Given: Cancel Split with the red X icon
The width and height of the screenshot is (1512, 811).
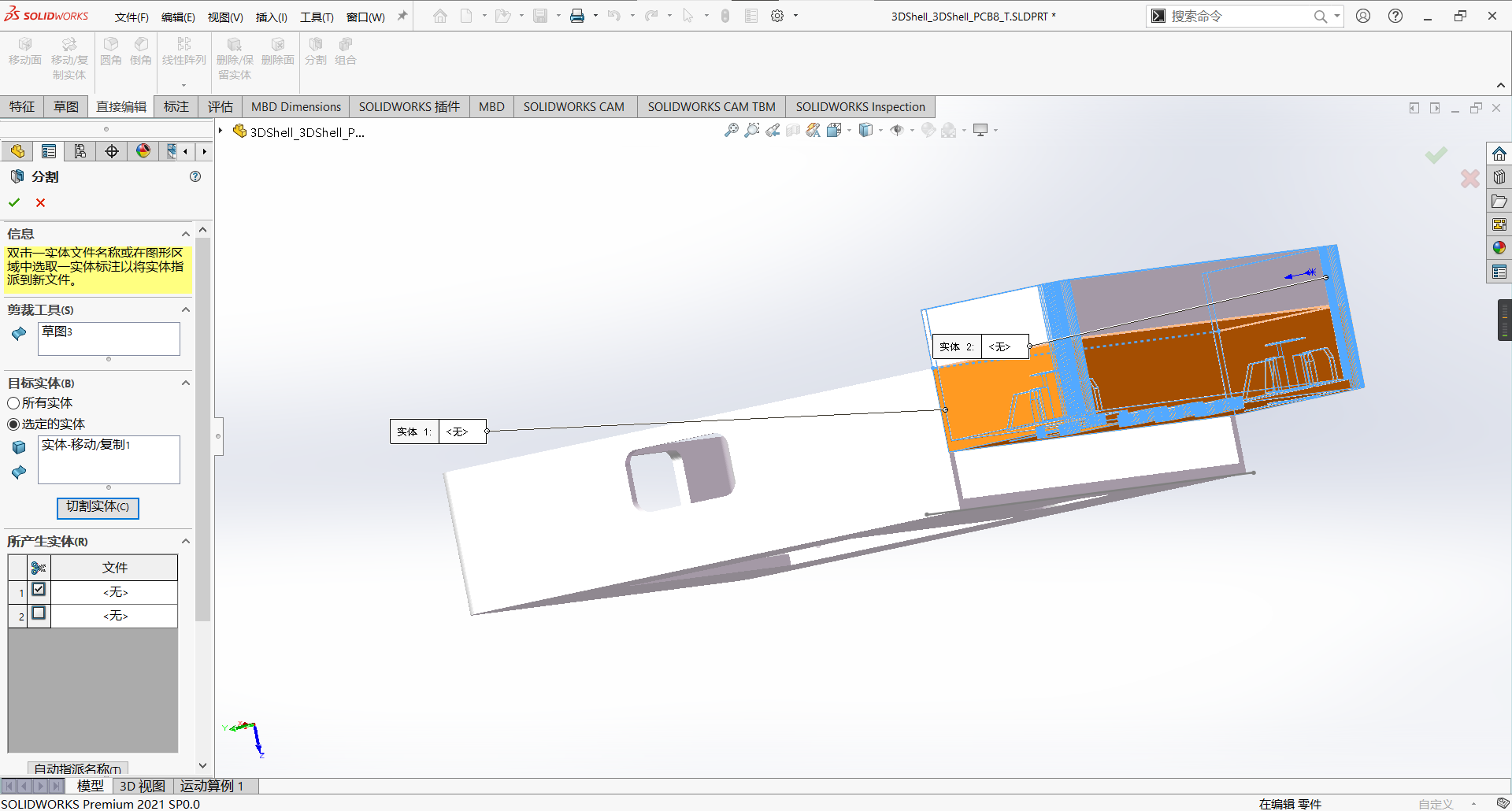Looking at the screenshot, I should pos(40,202).
